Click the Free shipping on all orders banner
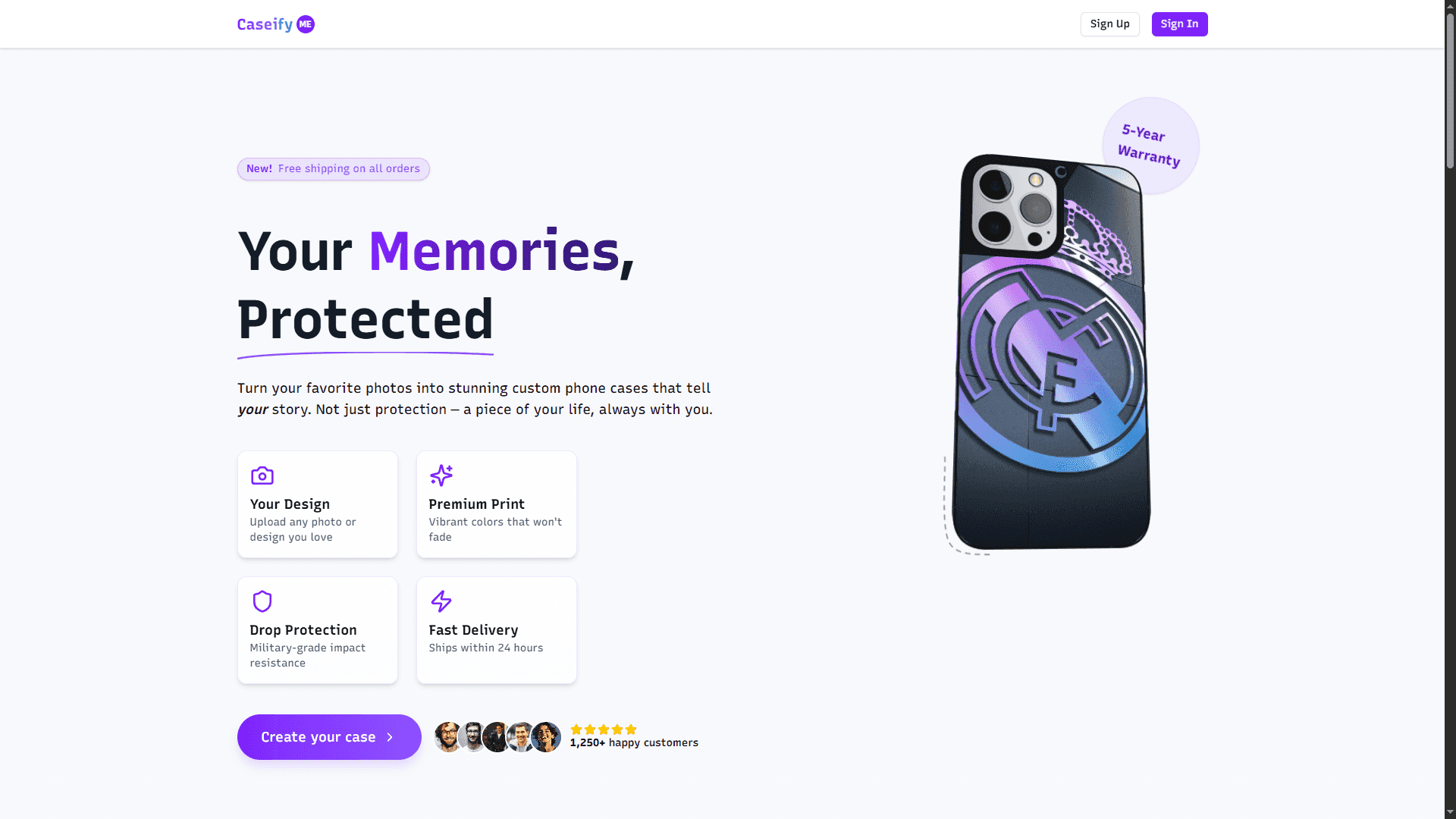Viewport: 1456px width, 819px height. point(334,169)
